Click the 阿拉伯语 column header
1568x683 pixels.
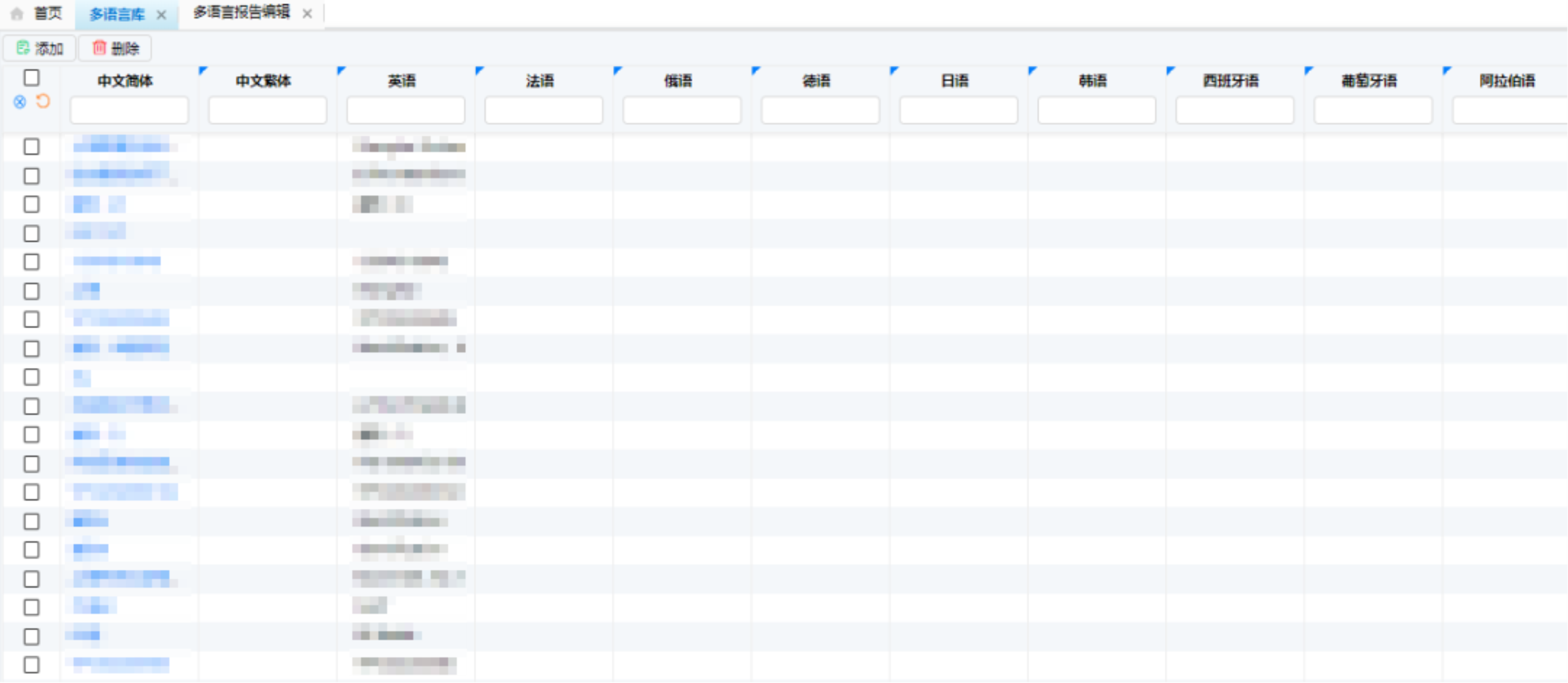[1507, 81]
